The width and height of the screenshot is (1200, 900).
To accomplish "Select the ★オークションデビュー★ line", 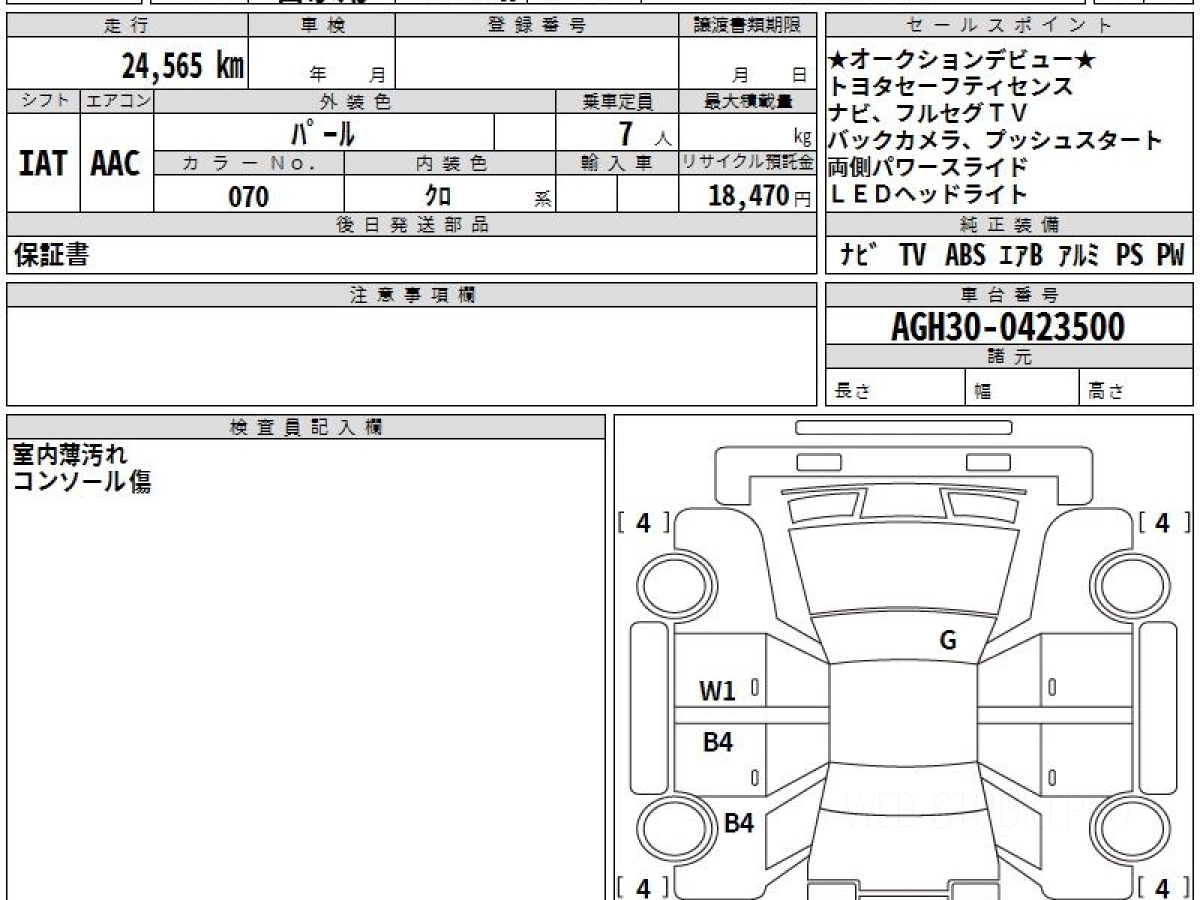I will 962,61.
